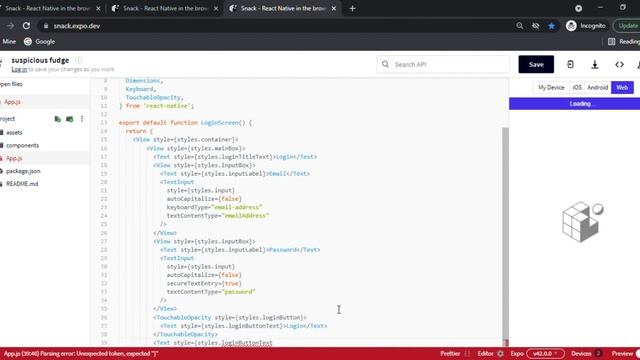
Task: Click keyboardType "email-address" on line 23
Action: point(214,207)
